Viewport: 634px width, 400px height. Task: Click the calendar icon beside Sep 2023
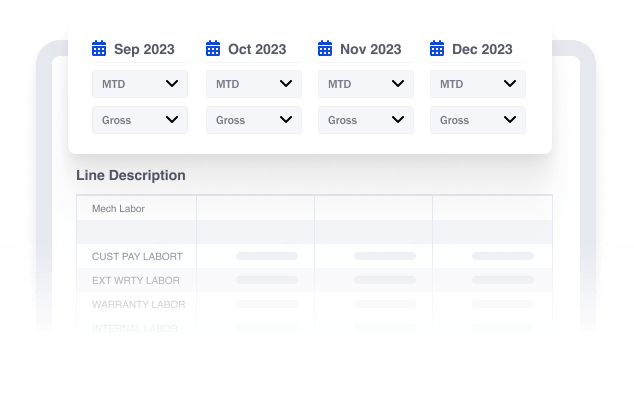[x=99, y=48]
